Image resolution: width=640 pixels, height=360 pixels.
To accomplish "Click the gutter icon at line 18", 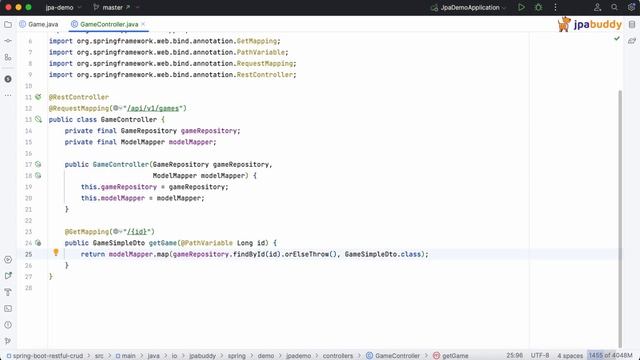I will 38,176.
